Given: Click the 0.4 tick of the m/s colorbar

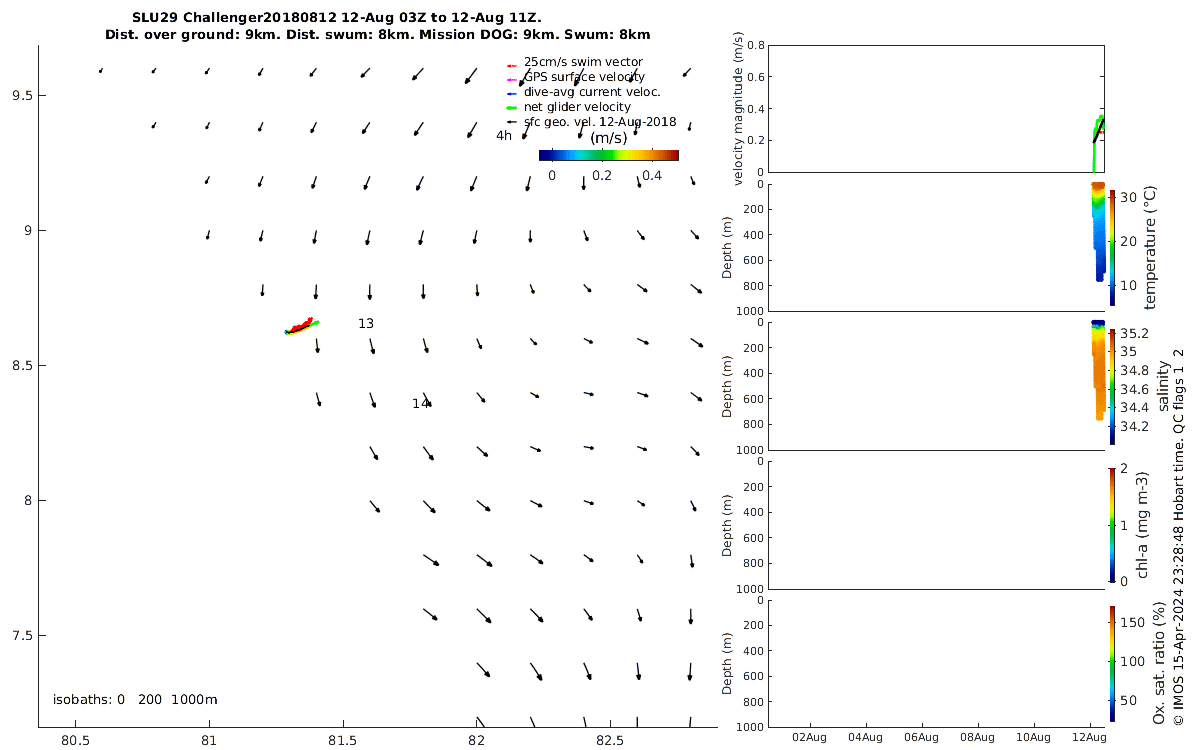Looking at the screenshot, I should pos(652,176).
